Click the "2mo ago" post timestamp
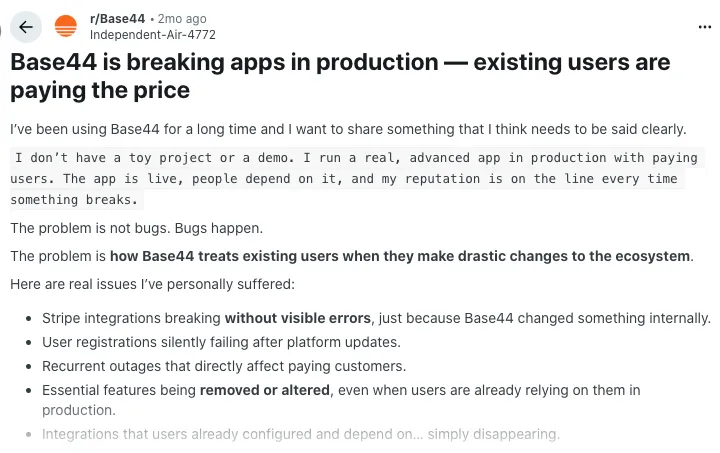This screenshot has width=720, height=453. [182, 19]
